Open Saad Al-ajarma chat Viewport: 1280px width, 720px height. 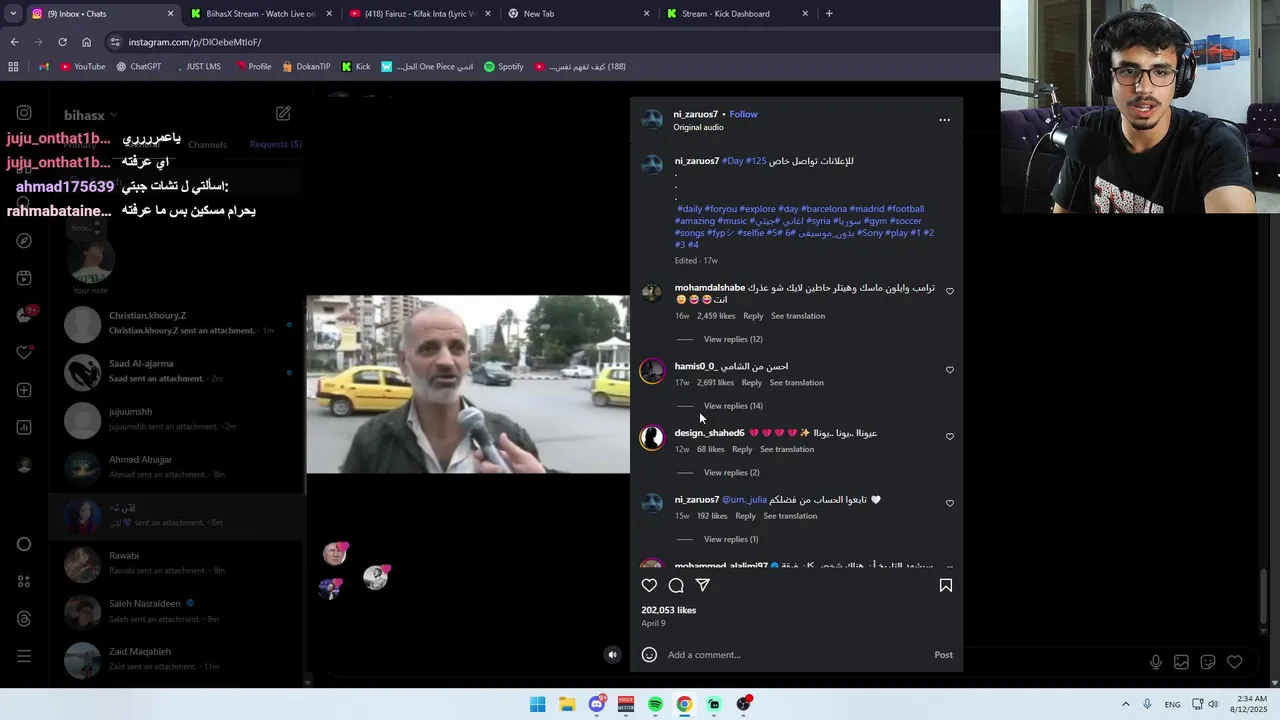[176, 372]
